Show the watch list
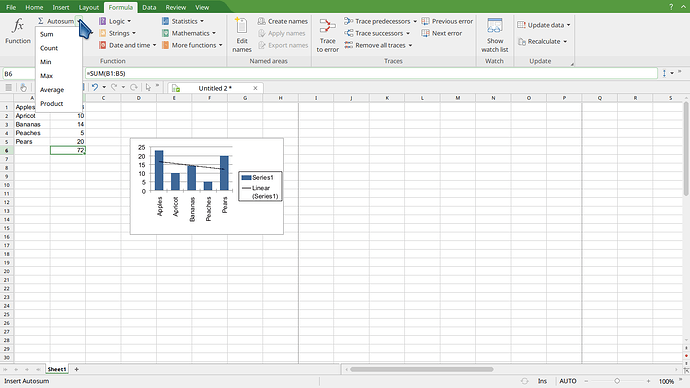 point(495,35)
